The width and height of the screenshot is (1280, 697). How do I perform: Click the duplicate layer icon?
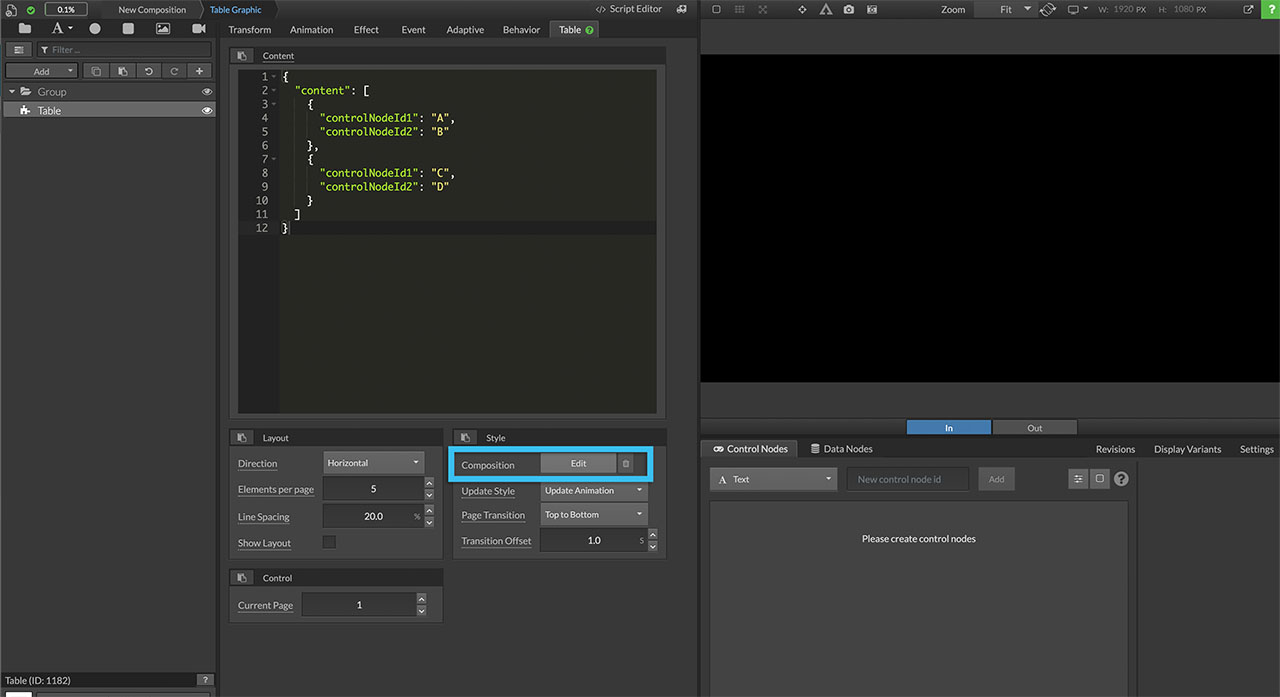coord(96,71)
